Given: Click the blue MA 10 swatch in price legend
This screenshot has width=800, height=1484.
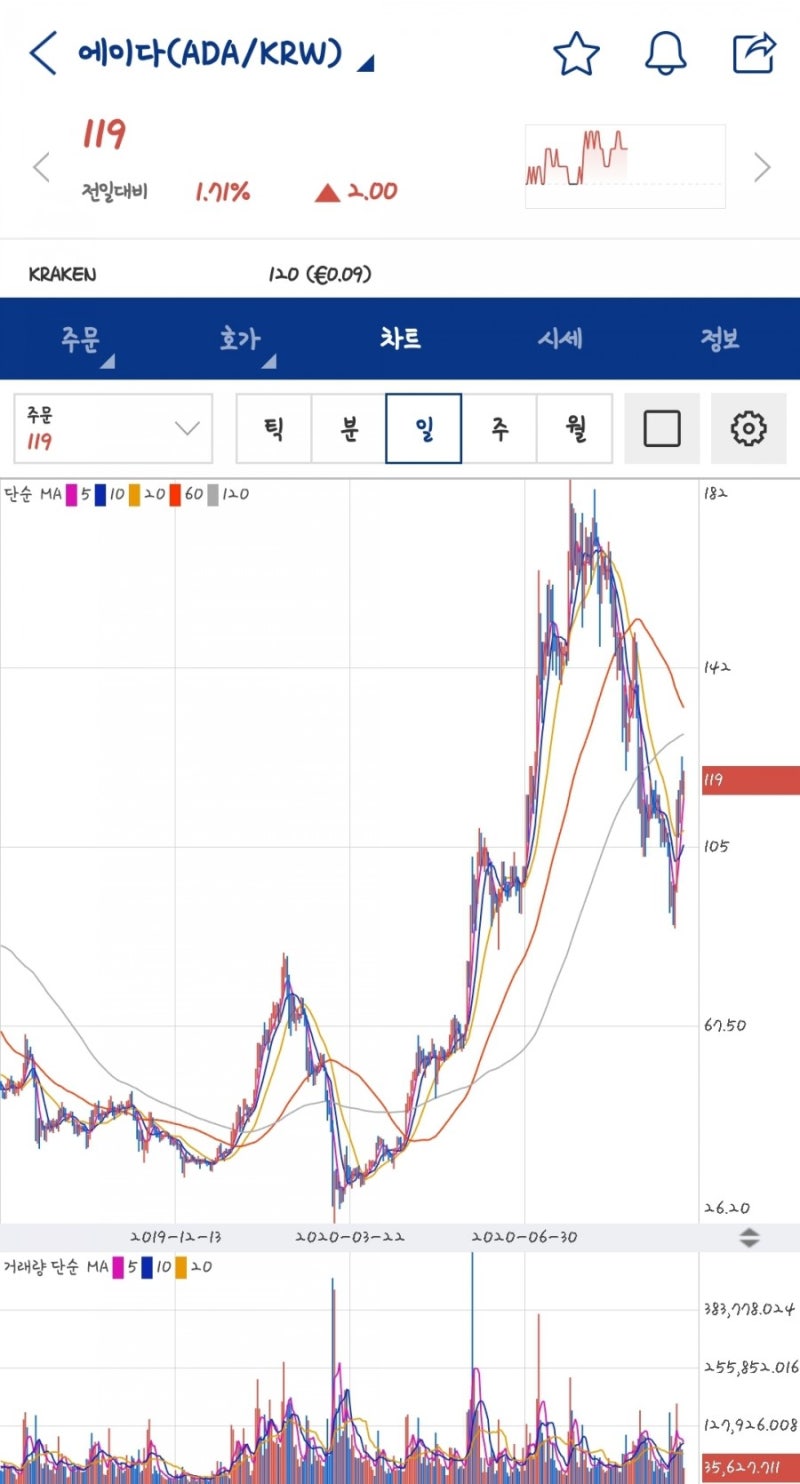Looking at the screenshot, I should point(101,495).
